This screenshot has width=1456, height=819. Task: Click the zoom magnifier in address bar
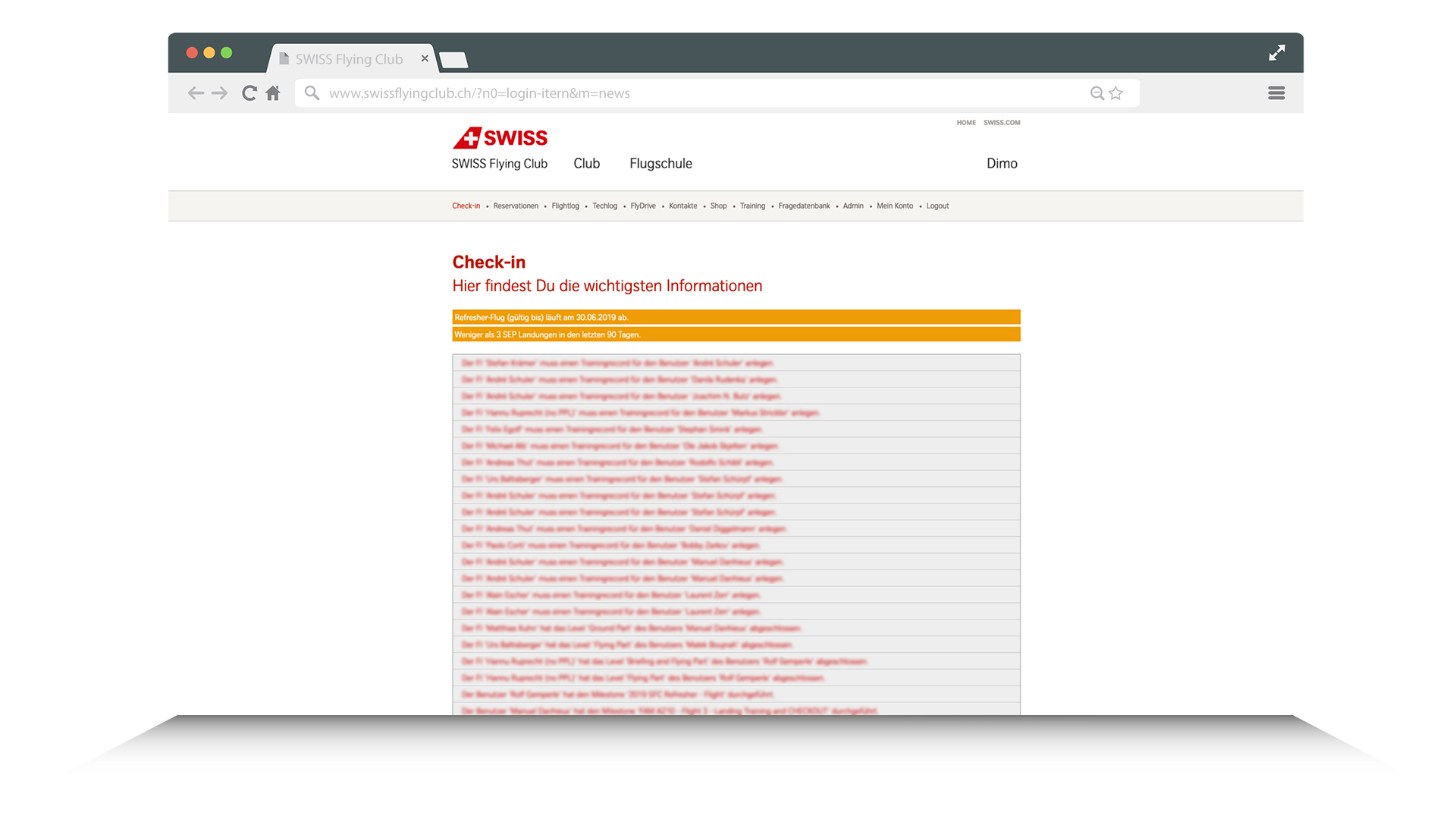(x=1097, y=93)
